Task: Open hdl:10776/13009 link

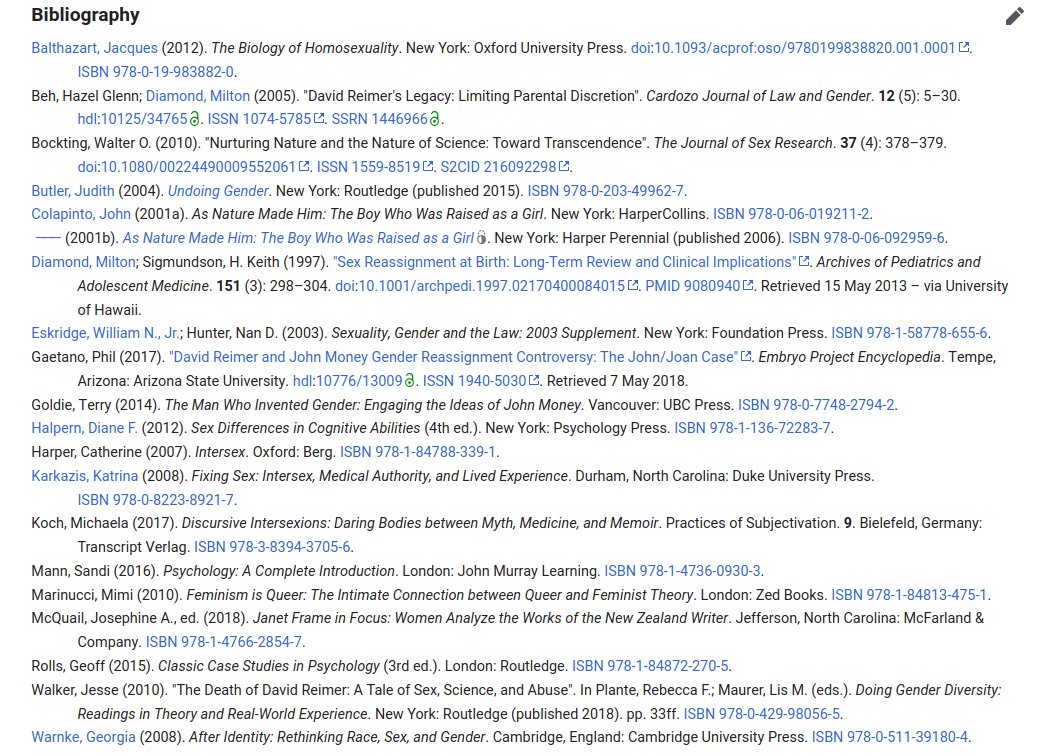Action: click(348, 381)
